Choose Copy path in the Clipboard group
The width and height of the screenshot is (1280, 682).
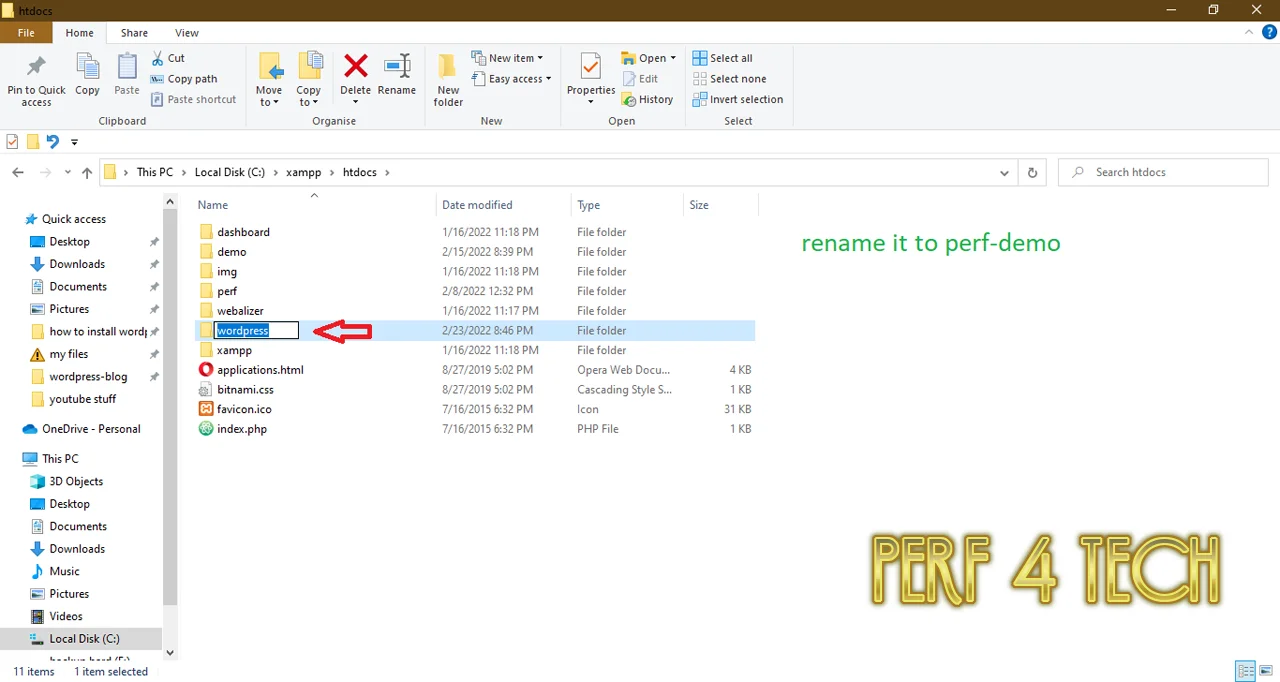coord(184,79)
